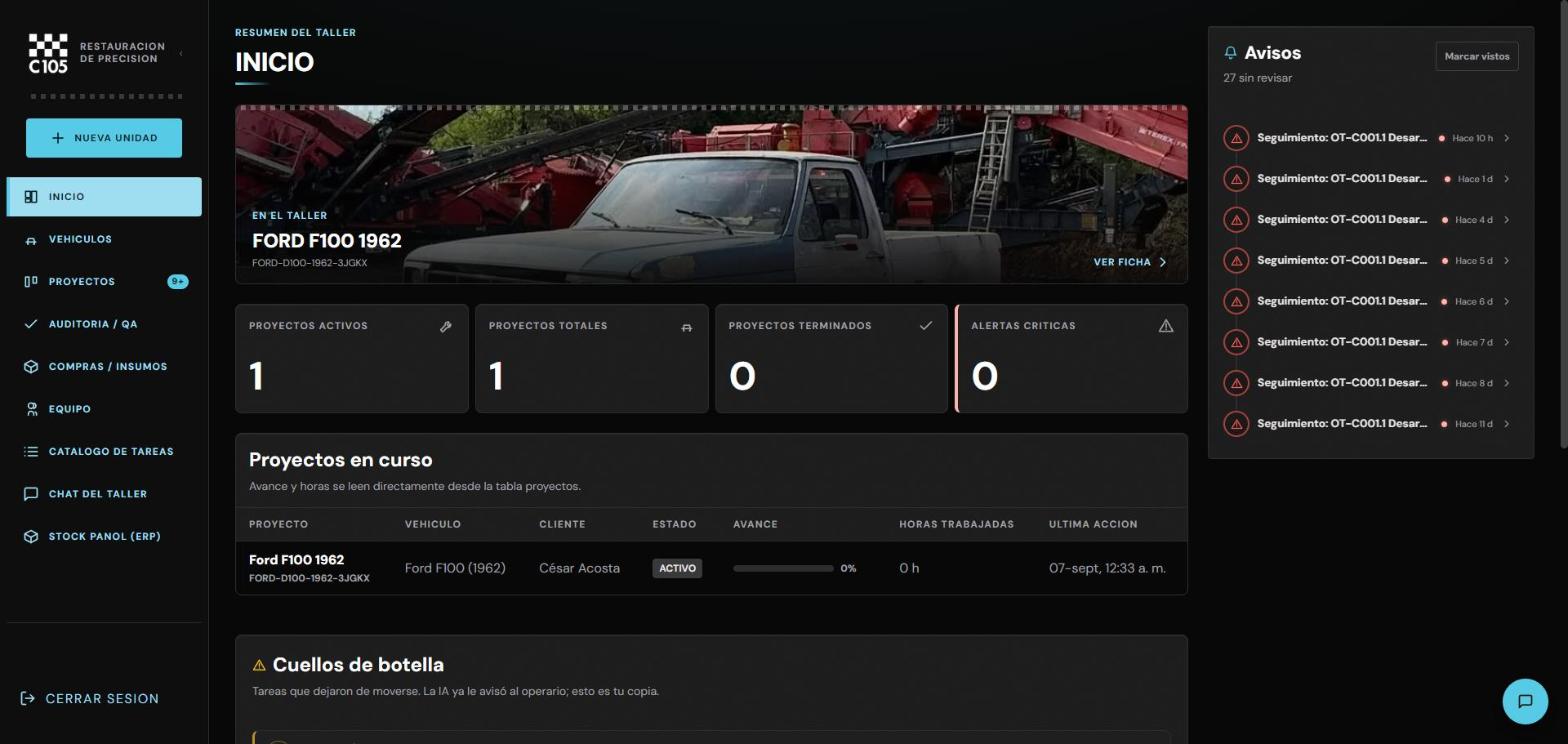Viewport: 1568px width, 744px height.
Task: Click the Horas Trabajadas column header
Action: click(x=956, y=524)
